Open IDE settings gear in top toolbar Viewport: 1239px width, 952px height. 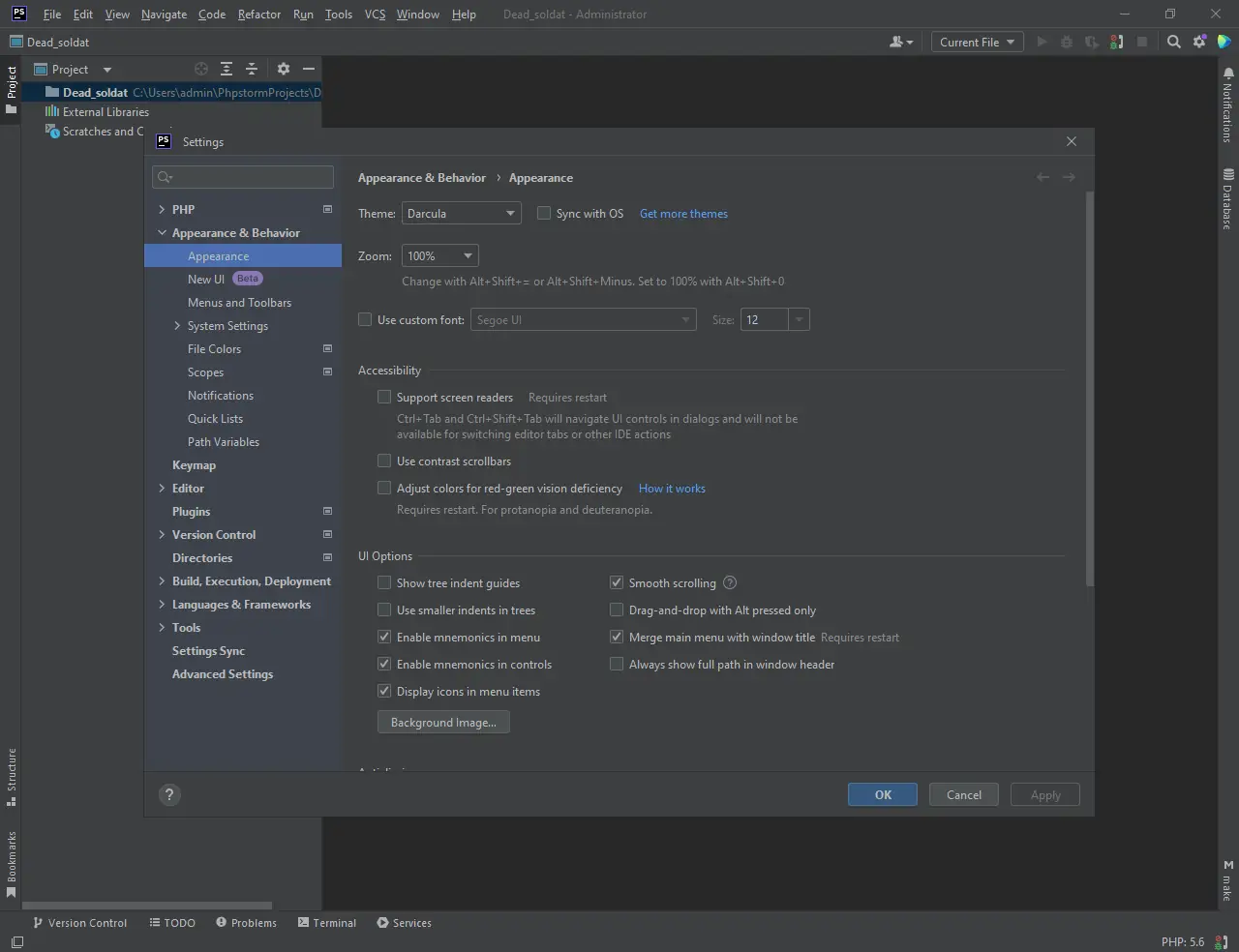1199,42
